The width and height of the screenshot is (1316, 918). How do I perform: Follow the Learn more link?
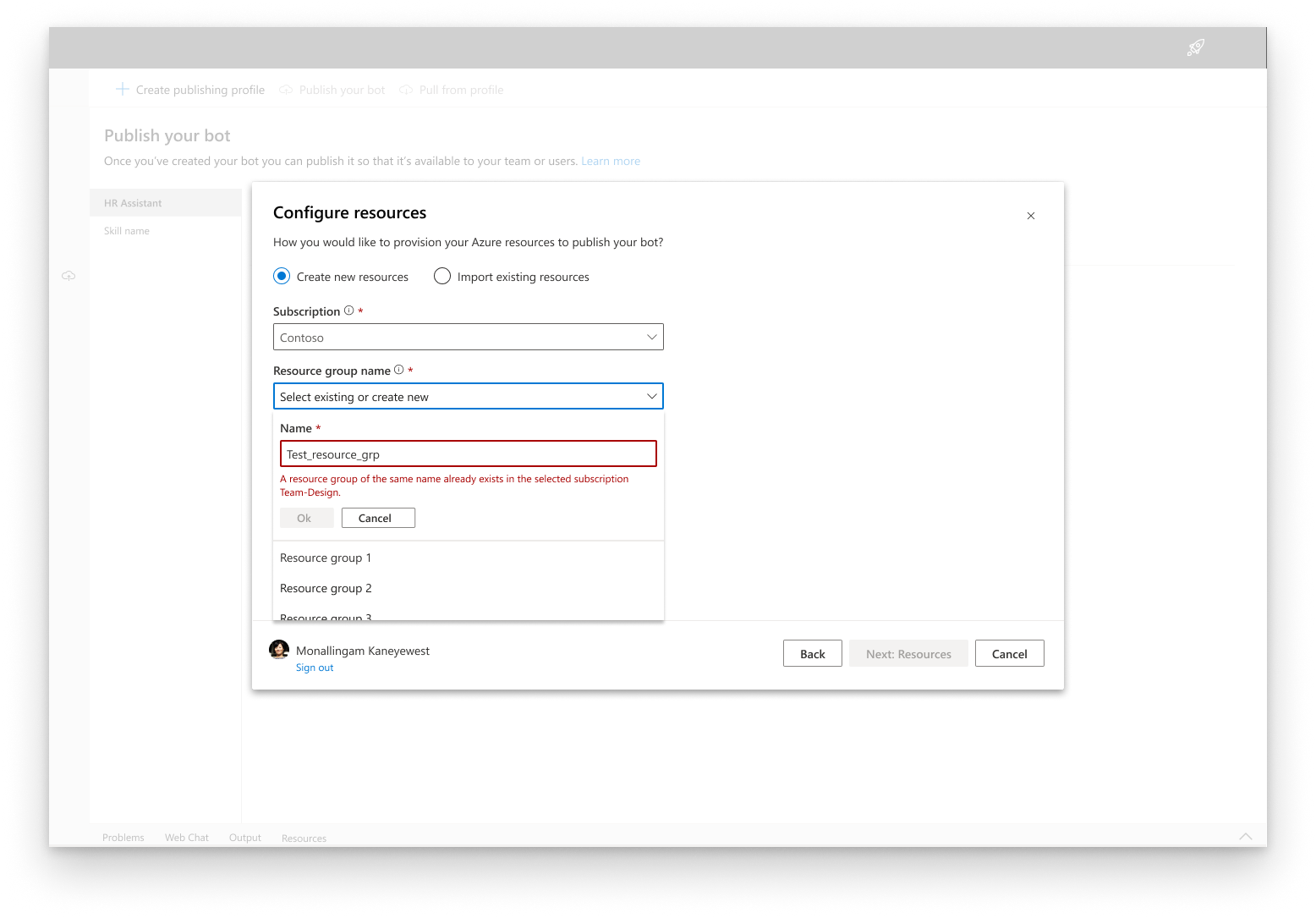[x=611, y=161]
